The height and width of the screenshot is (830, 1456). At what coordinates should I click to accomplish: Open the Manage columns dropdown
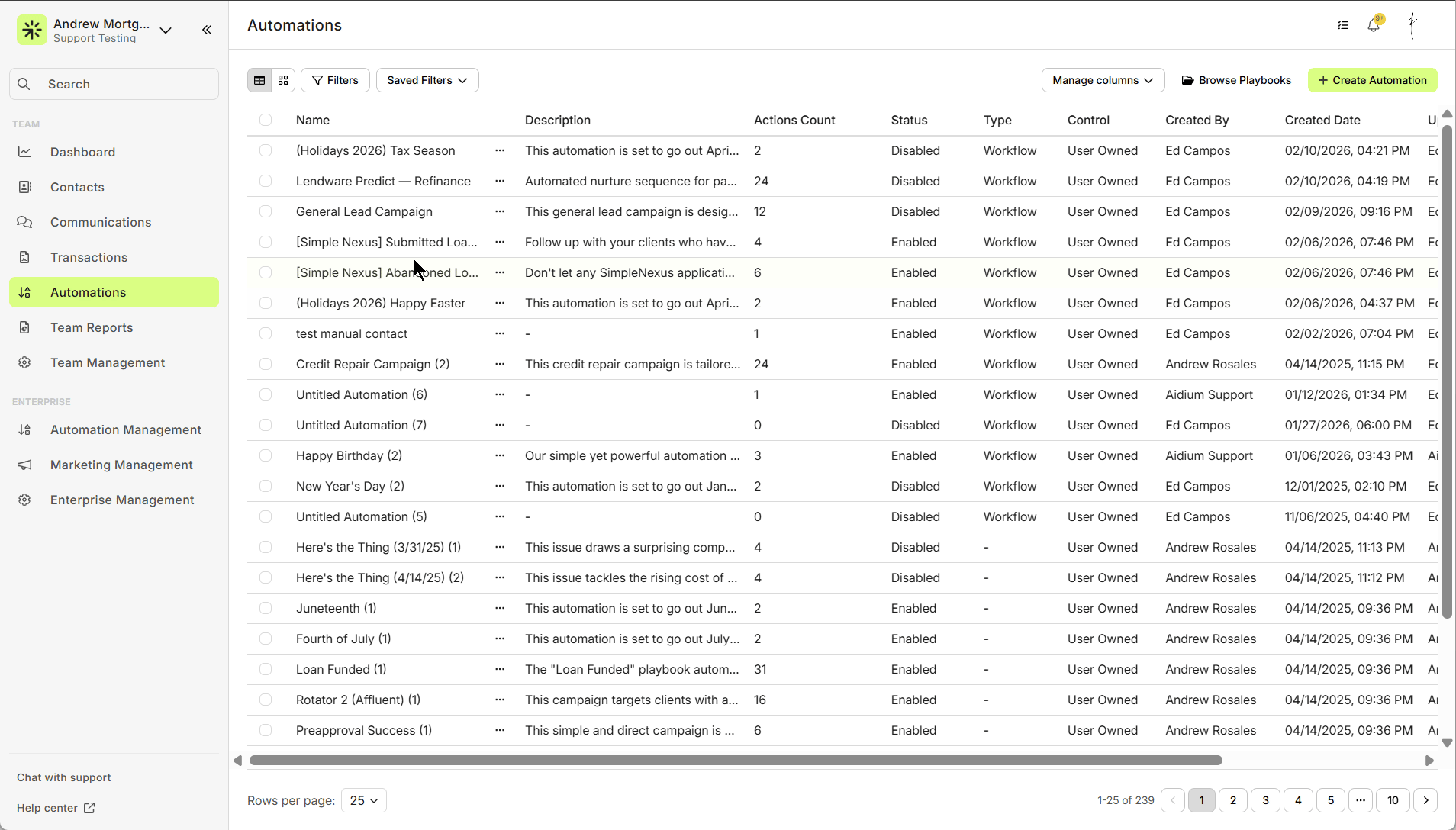(x=1103, y=80)
